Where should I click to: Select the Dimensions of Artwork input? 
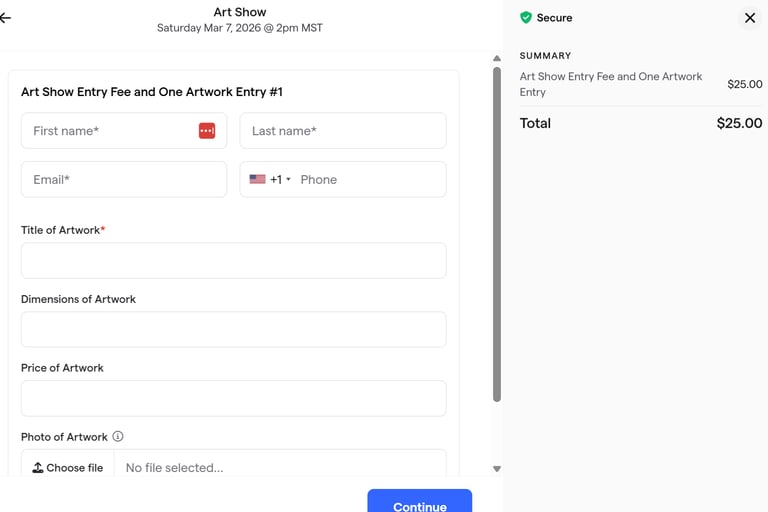234,330
